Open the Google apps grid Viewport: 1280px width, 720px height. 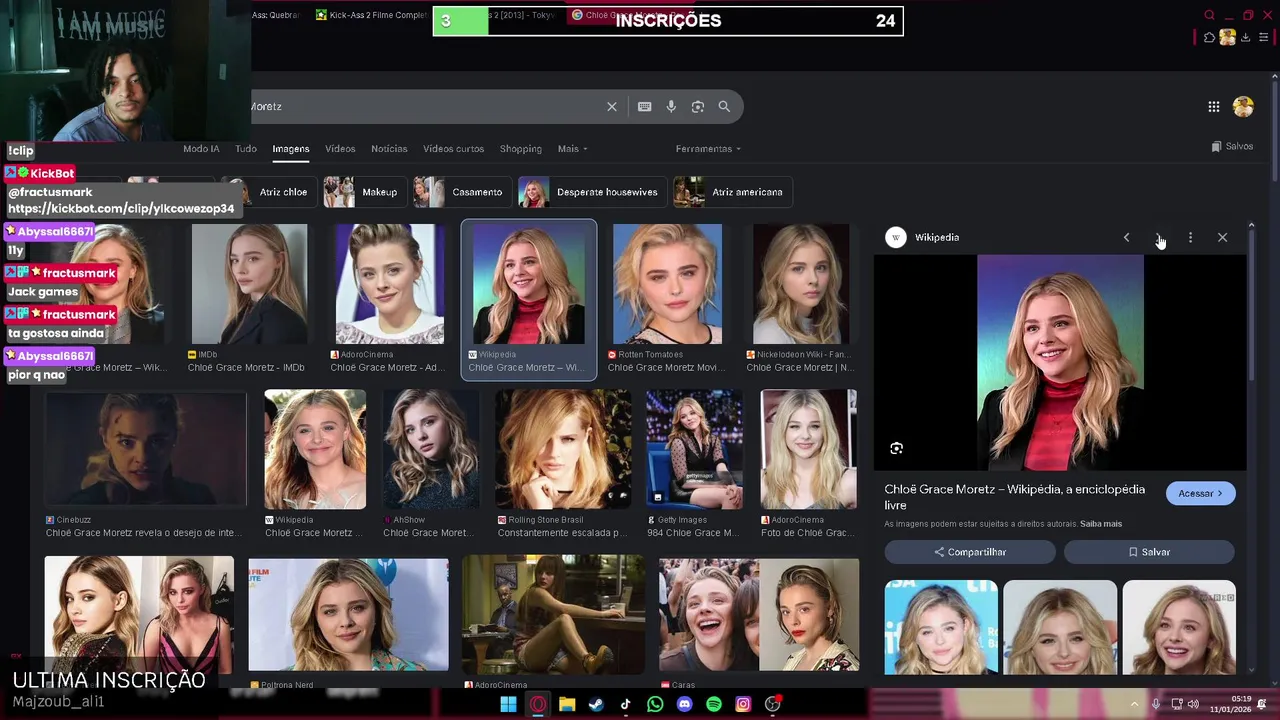[x=1213, y=107]
